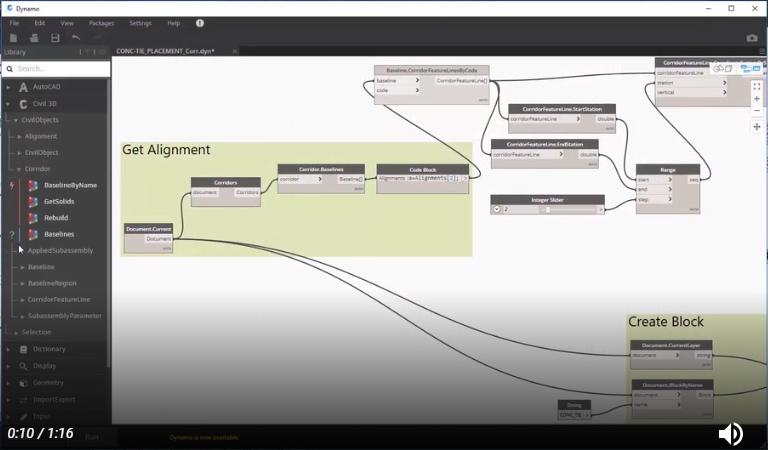
Task: Expand the Integer Slider options chevron
Action: [497, 209]
